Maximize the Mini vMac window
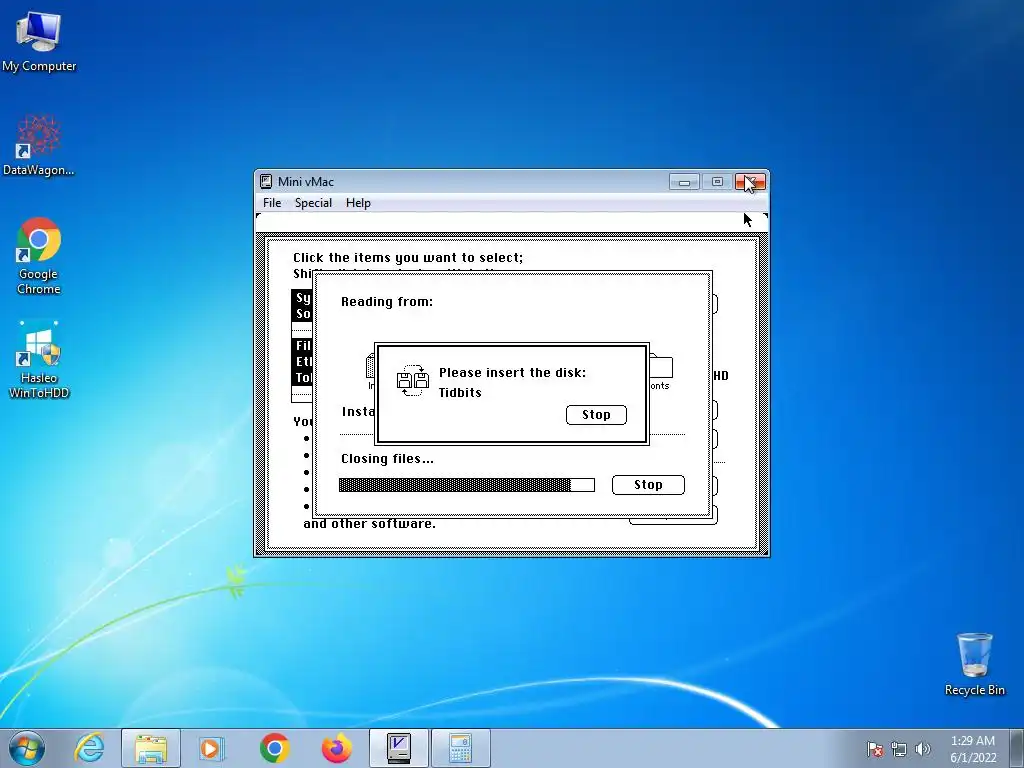 click(717, 182)
